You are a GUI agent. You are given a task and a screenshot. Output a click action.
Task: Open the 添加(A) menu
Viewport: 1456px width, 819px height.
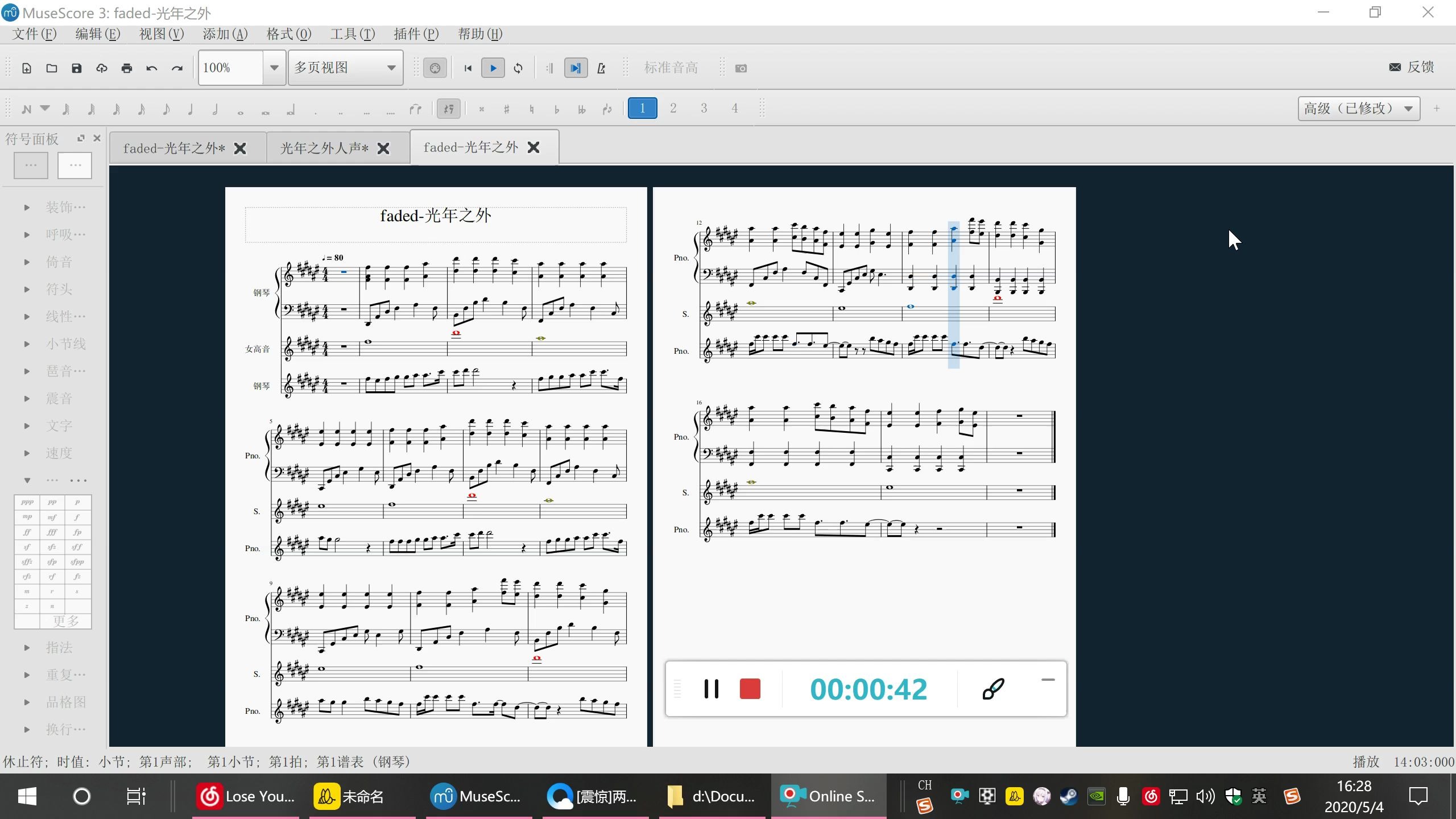point(225,34)
